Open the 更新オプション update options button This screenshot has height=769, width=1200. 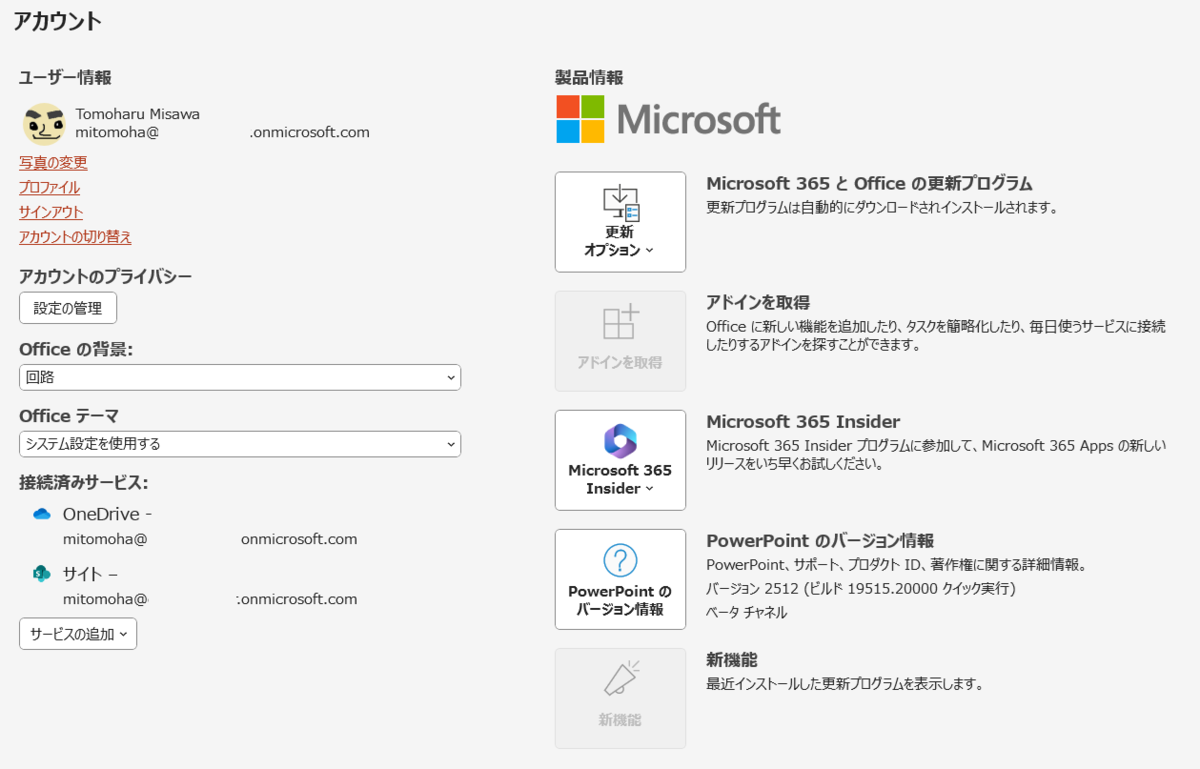620,222
